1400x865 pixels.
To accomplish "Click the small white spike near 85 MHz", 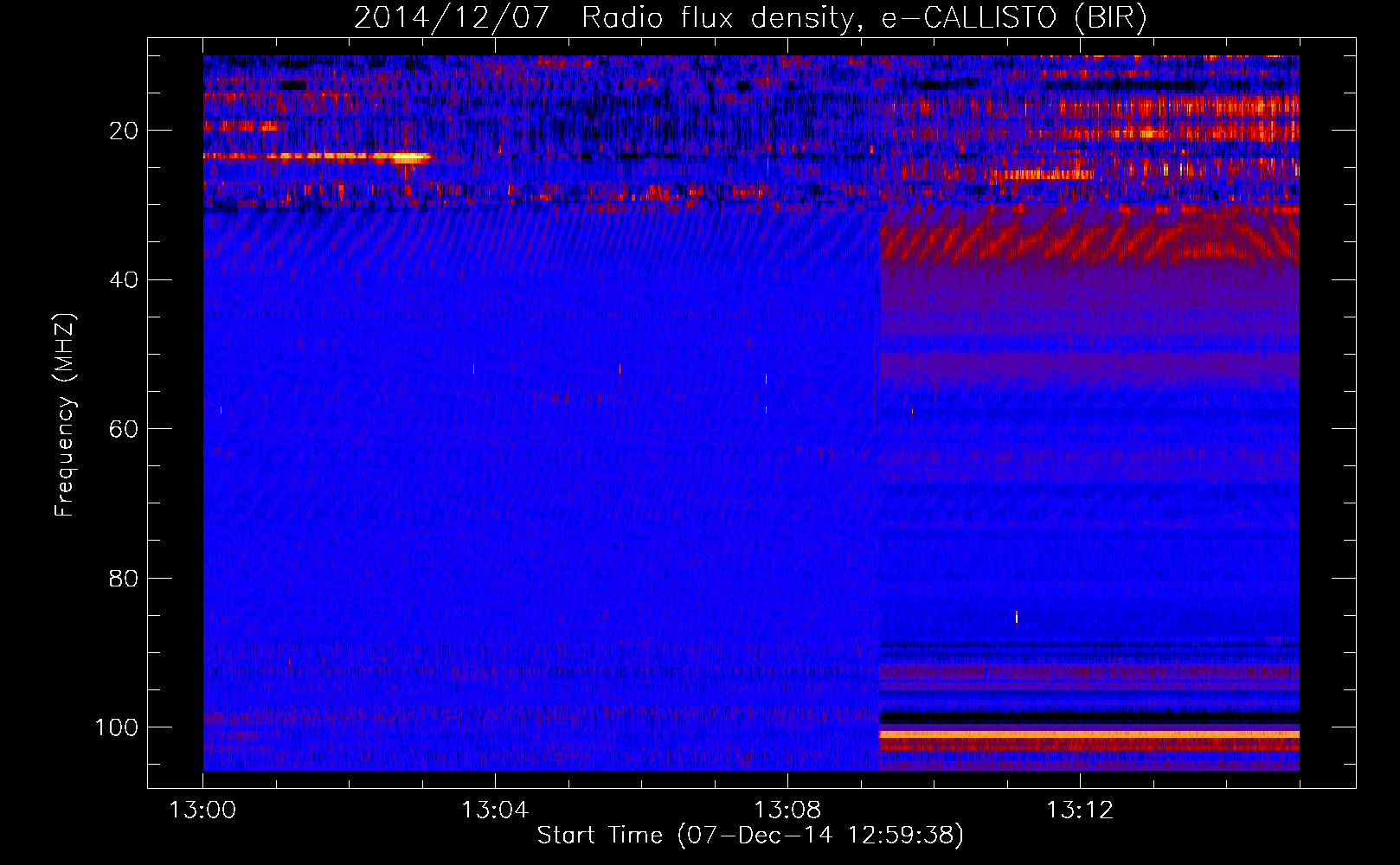I will click(1017, 617).
